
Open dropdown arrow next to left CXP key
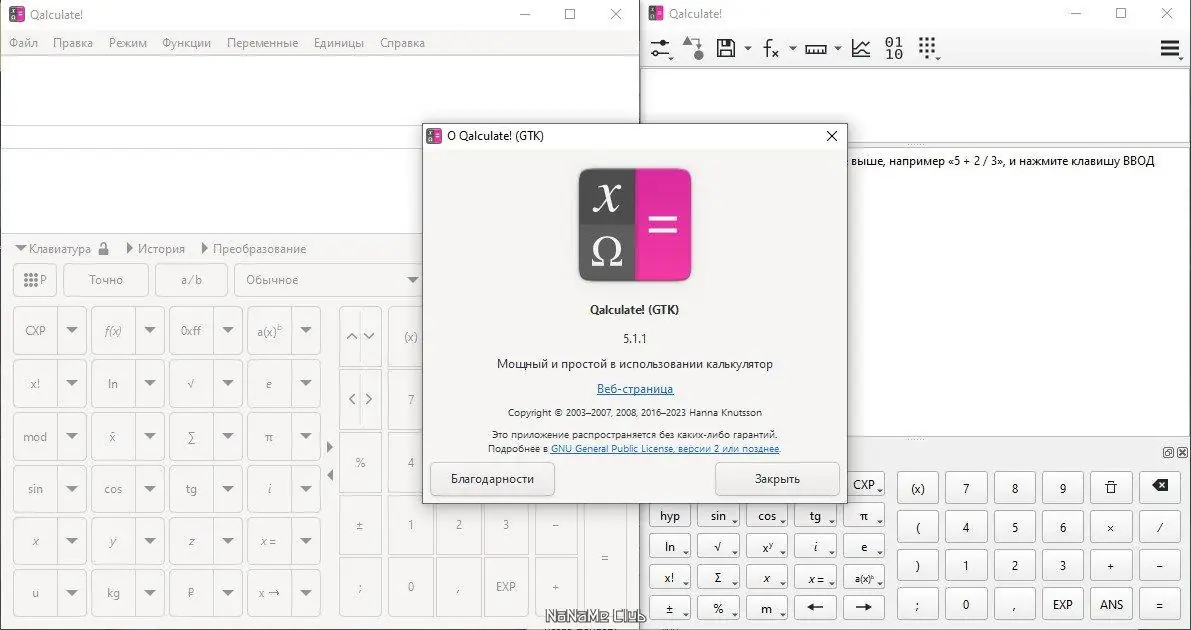(x=71, y=331)
